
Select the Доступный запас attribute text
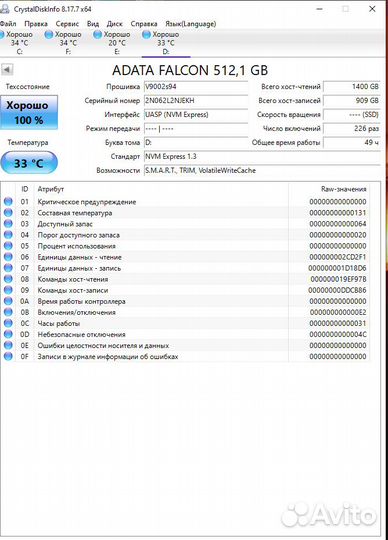[65, 224]
